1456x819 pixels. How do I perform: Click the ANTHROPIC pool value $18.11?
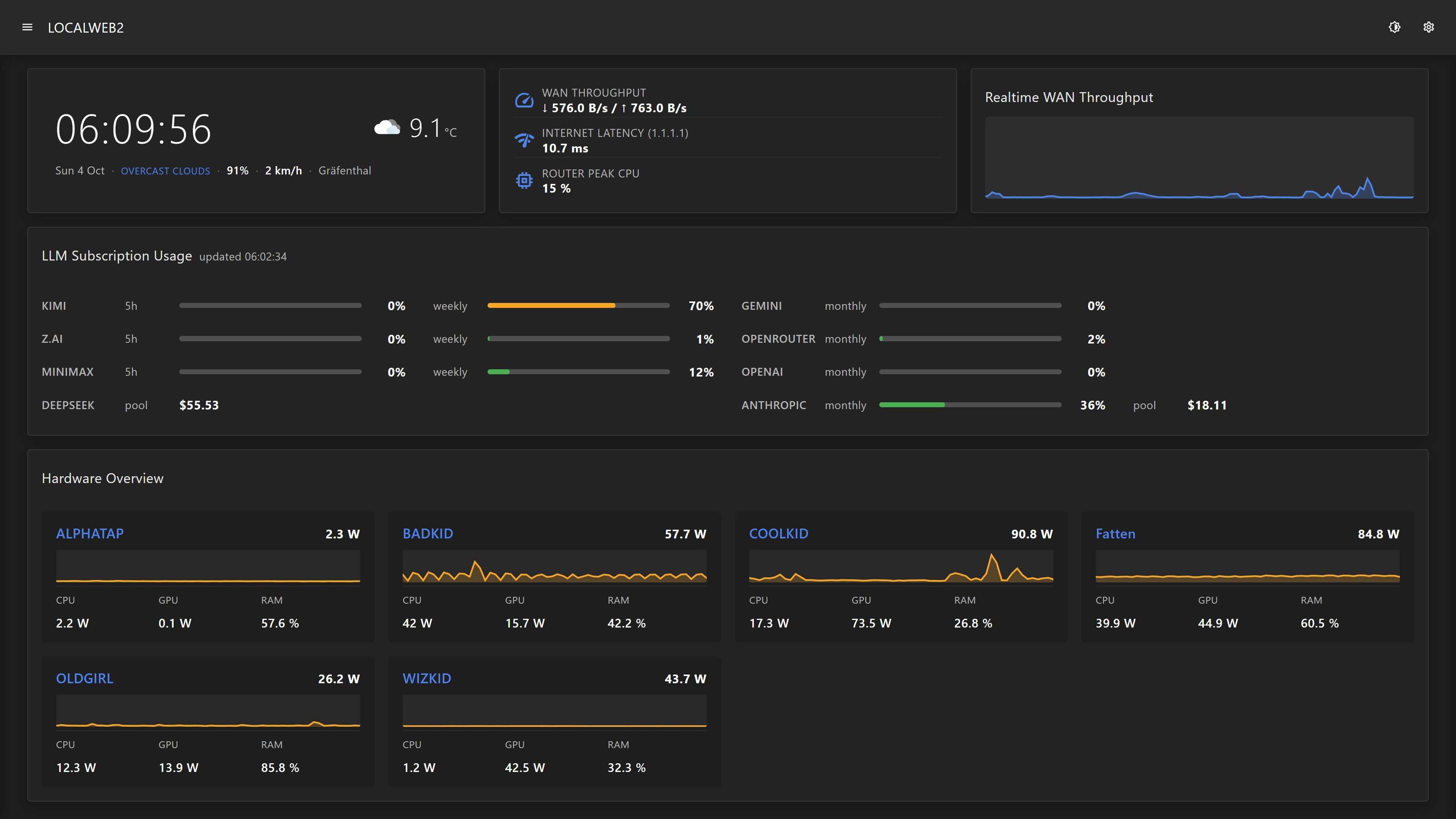(1207, 405)
